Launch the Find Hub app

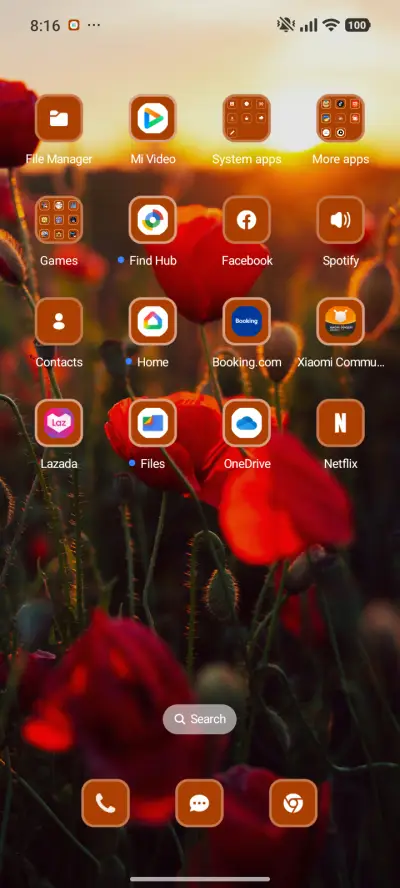coord(152,220)
